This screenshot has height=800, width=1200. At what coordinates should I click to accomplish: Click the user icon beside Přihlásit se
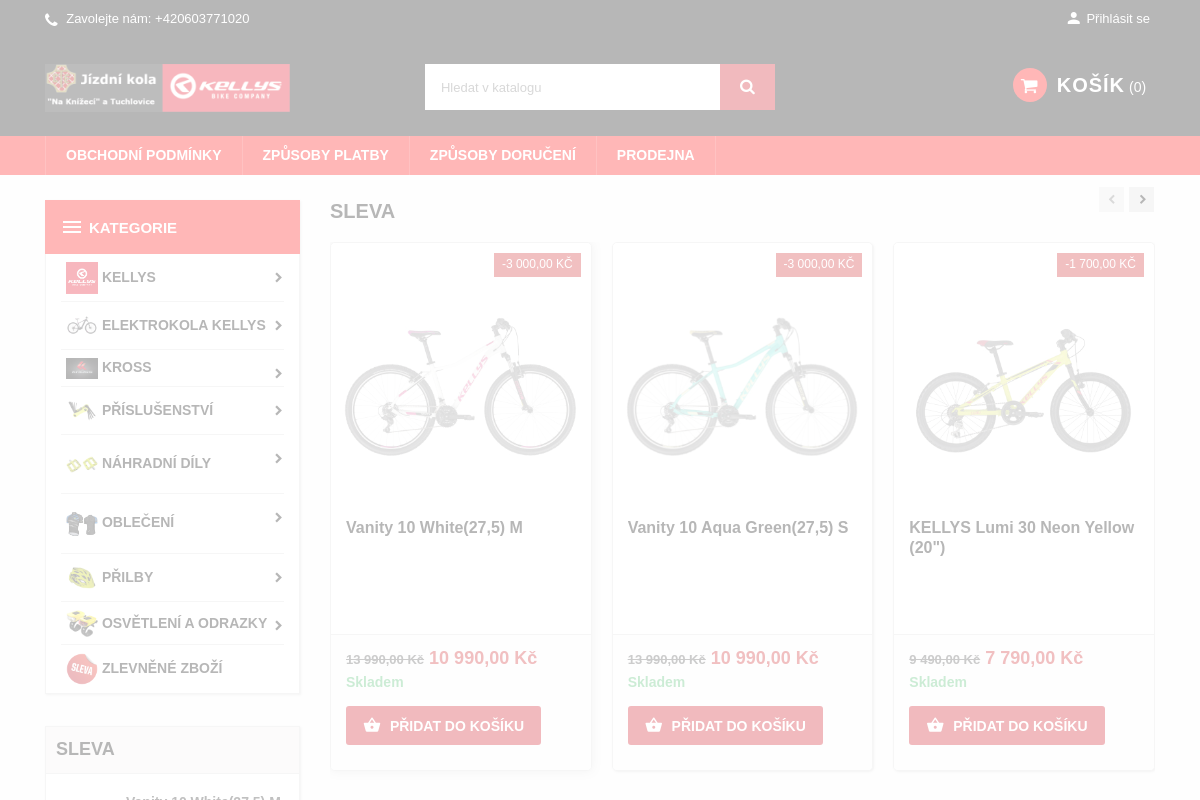(x=1073, y=18)
